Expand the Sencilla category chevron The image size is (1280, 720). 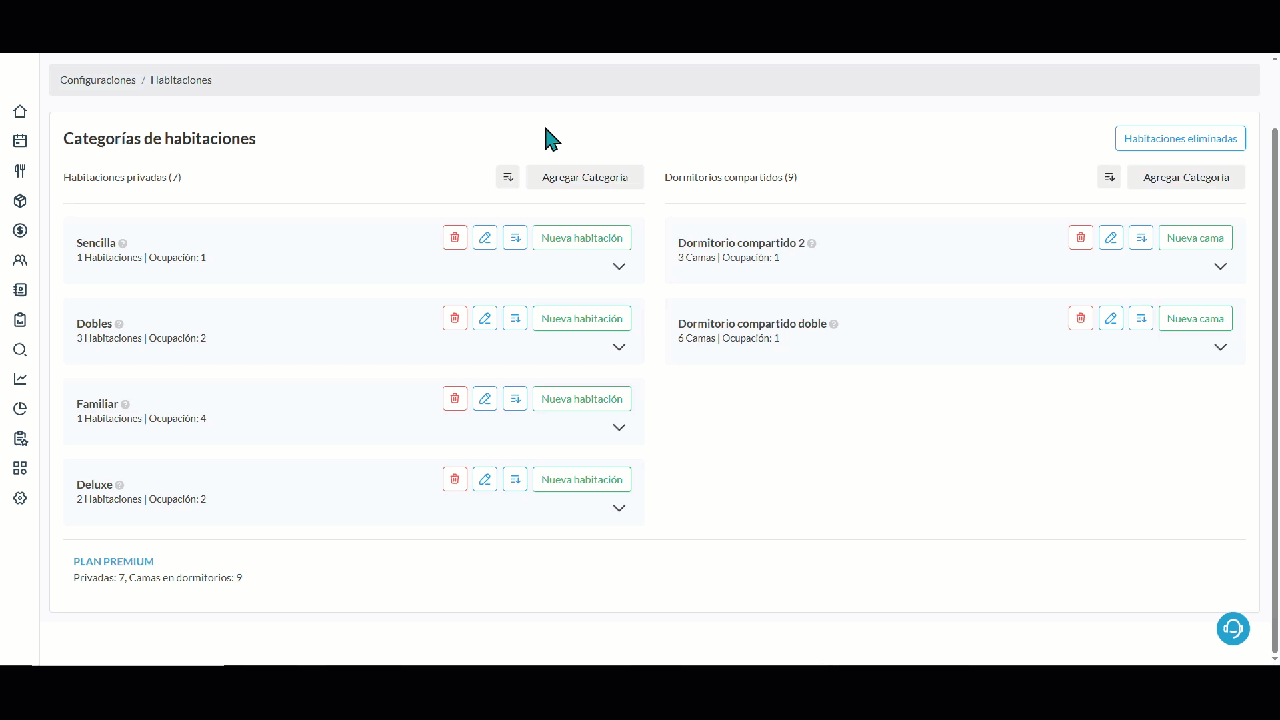[x=619, y=267]
